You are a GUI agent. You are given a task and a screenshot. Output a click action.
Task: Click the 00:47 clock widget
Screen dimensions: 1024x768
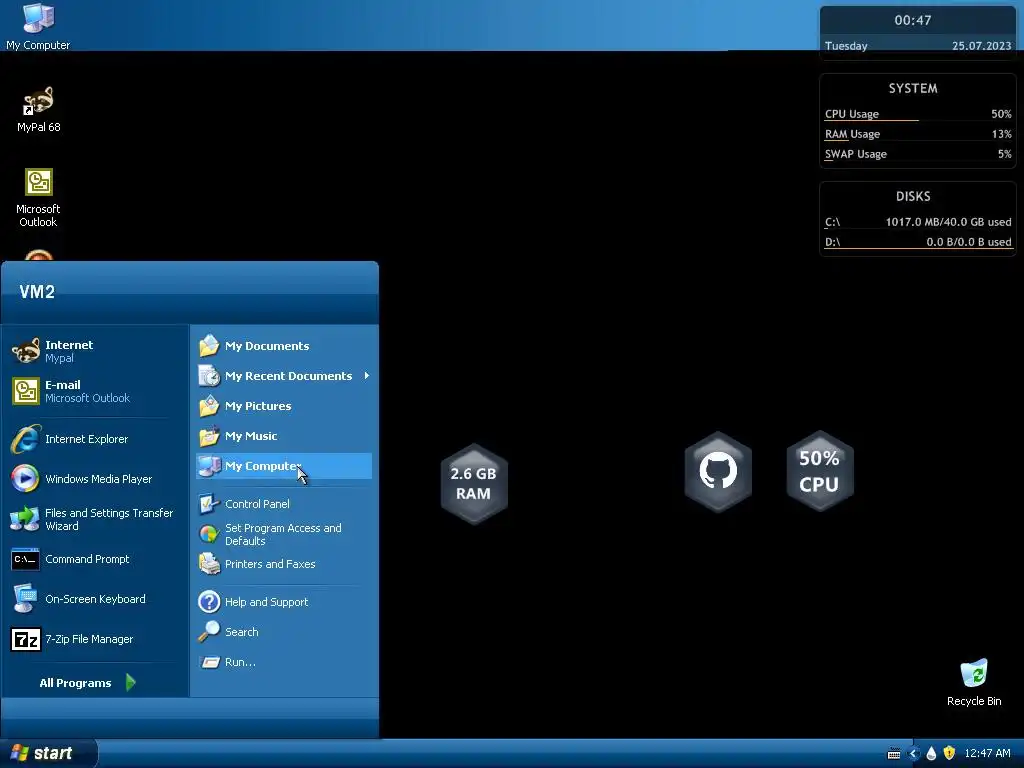coord(912,20)
